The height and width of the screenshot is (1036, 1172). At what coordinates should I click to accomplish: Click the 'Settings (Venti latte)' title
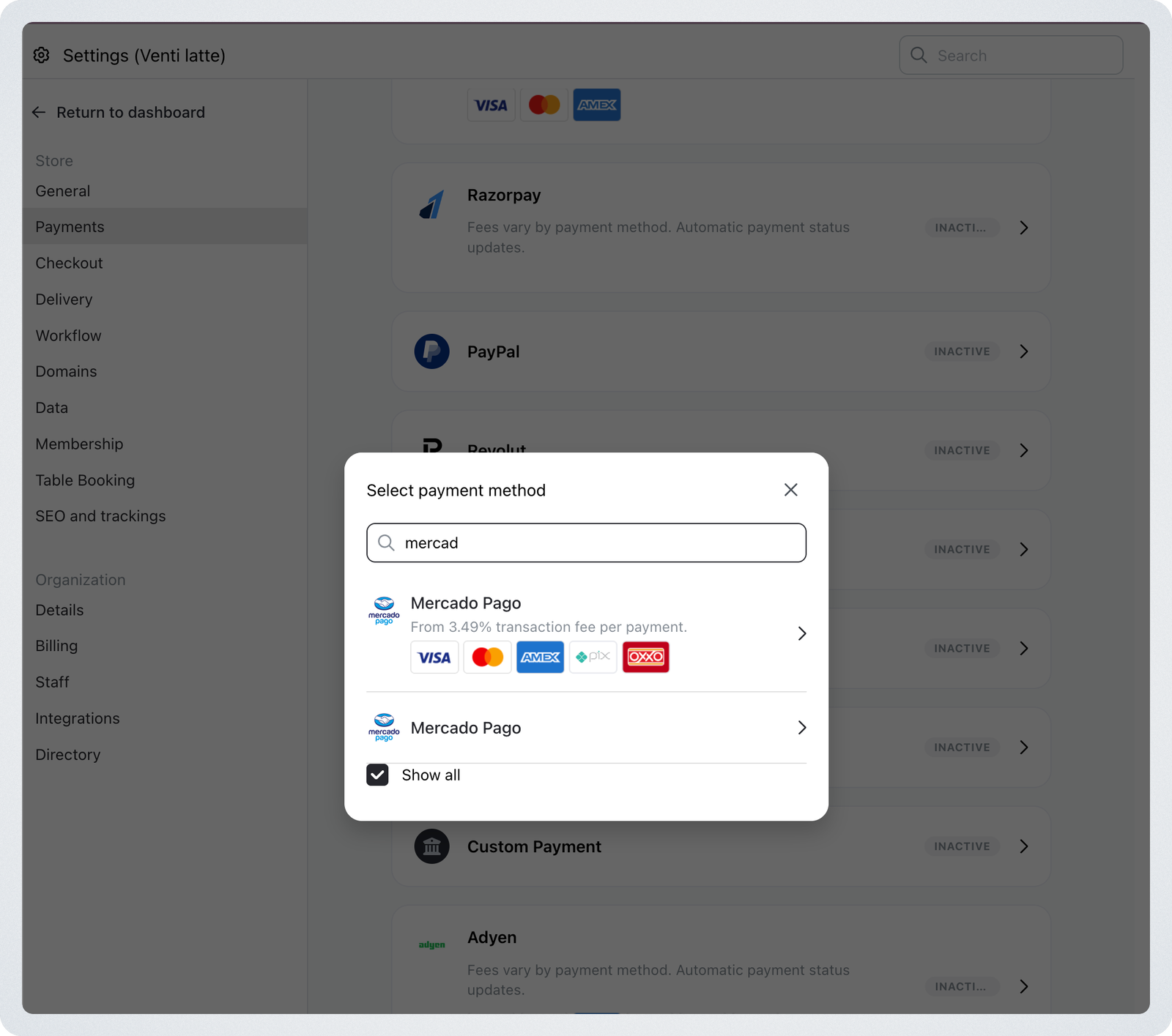tap(144, 56)
